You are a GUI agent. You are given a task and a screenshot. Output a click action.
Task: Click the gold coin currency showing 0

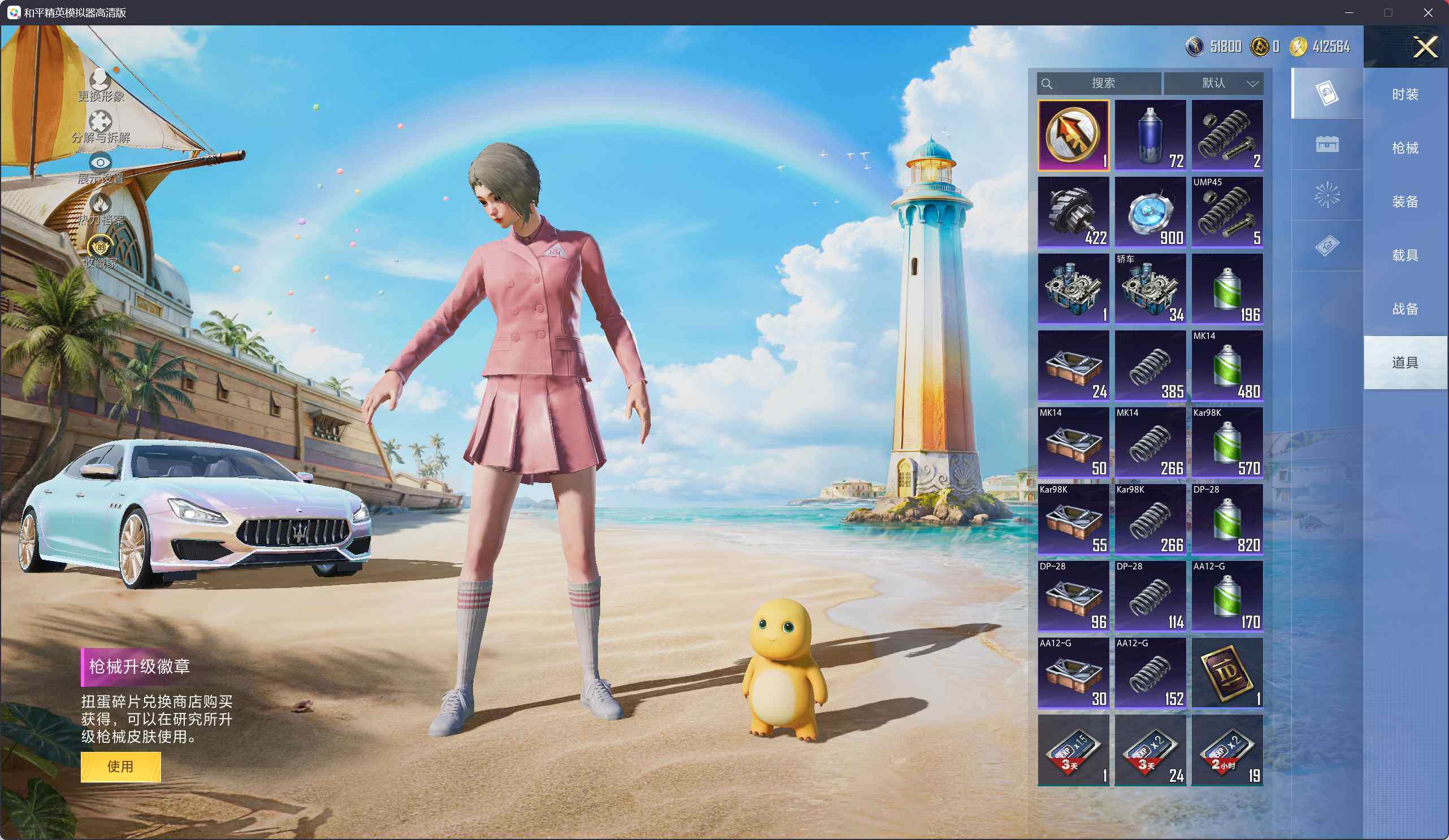[x=1265, y=46]
